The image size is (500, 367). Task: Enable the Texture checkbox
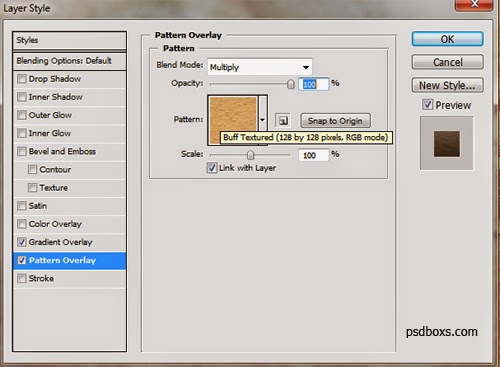click(32, 188)
